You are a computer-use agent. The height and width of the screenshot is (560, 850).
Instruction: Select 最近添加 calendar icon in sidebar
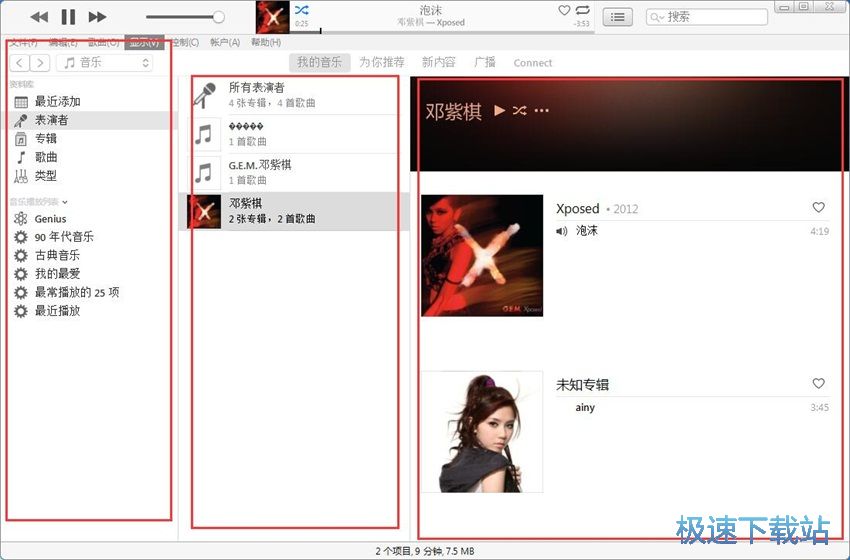pyautogui.click(x=21, y=102)
